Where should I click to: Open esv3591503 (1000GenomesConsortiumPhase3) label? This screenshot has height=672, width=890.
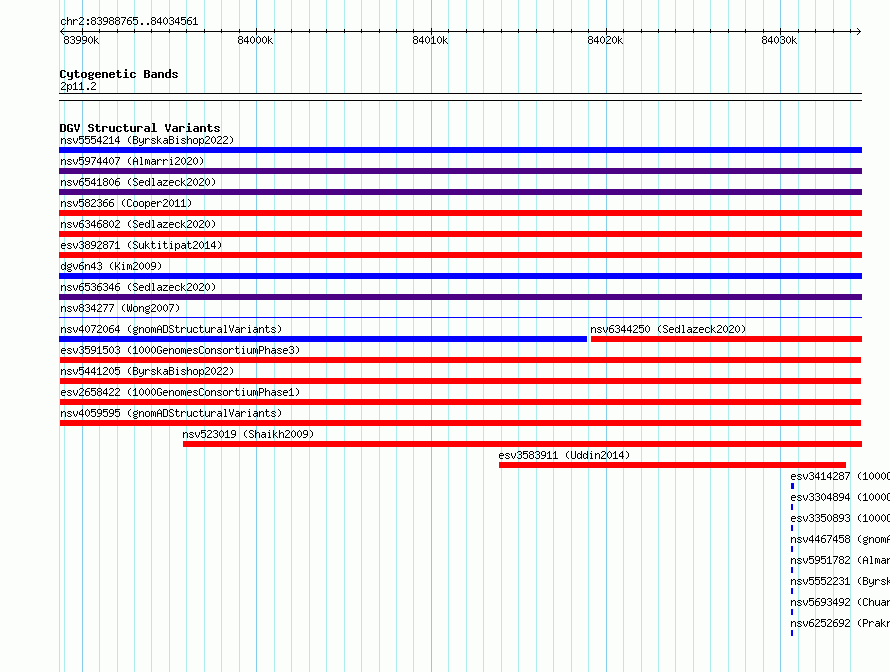click(180, 350)
